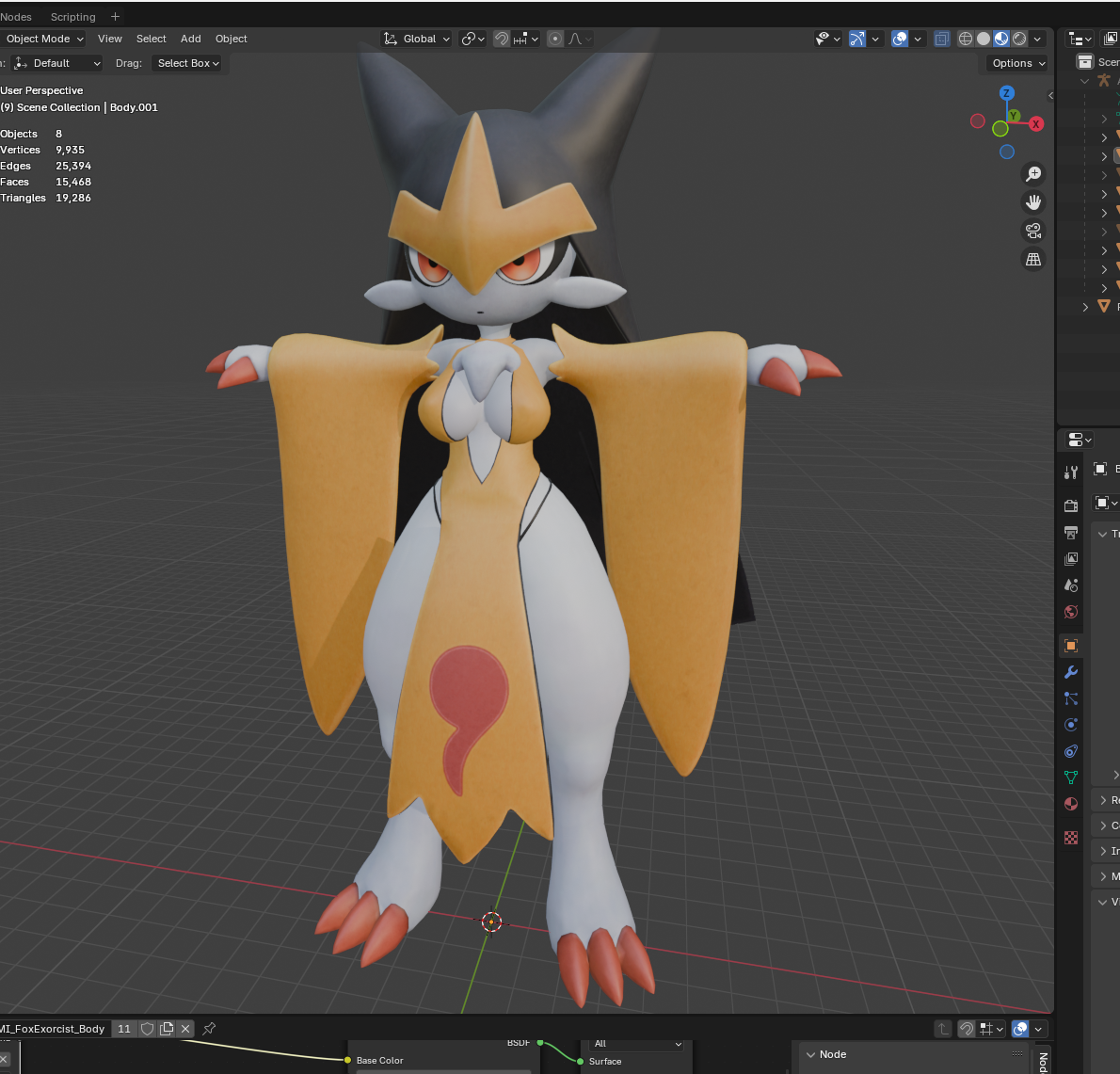Toggle the node editor pin icon
Screen dimensions: 1120x1074
point(209,1029)
